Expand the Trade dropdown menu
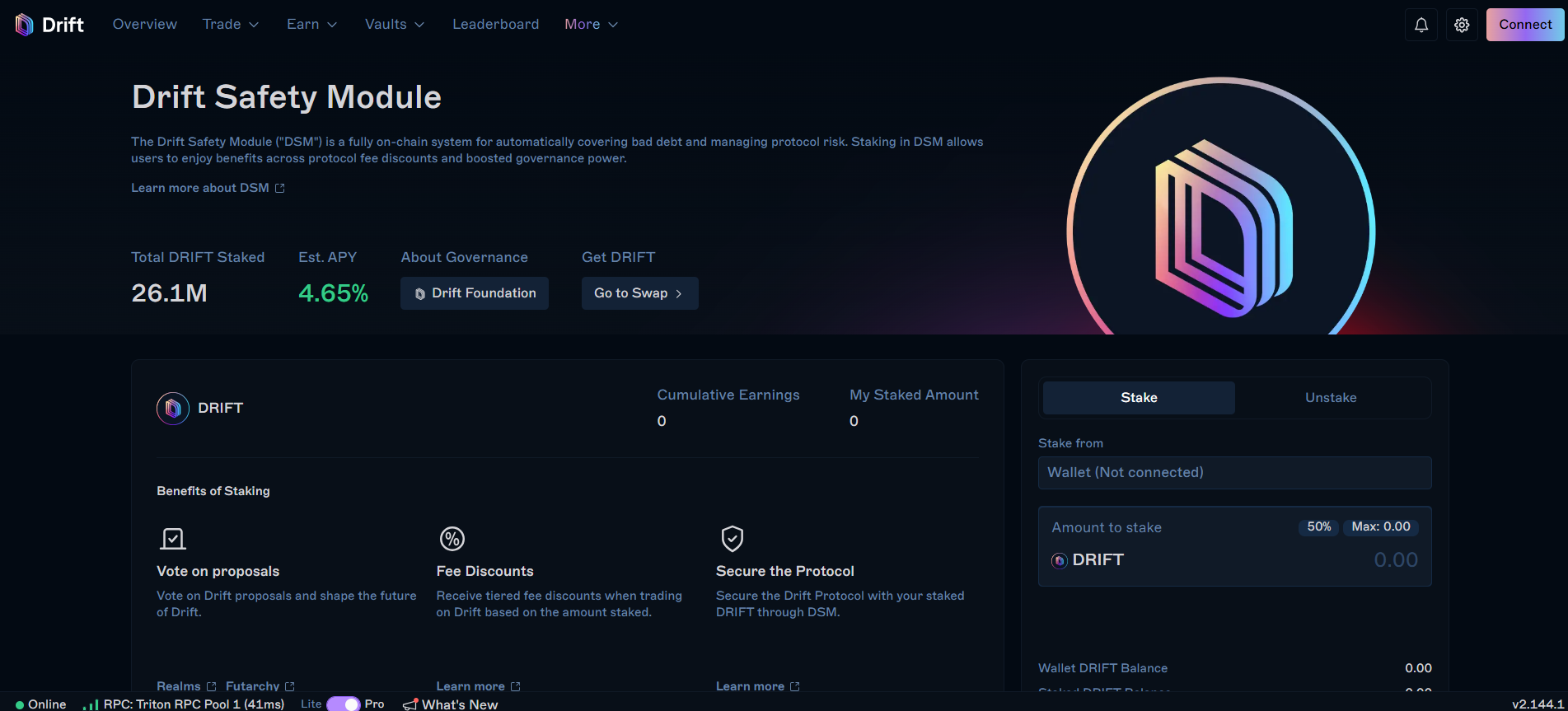The image size is (1568, 711). point(231,25)
